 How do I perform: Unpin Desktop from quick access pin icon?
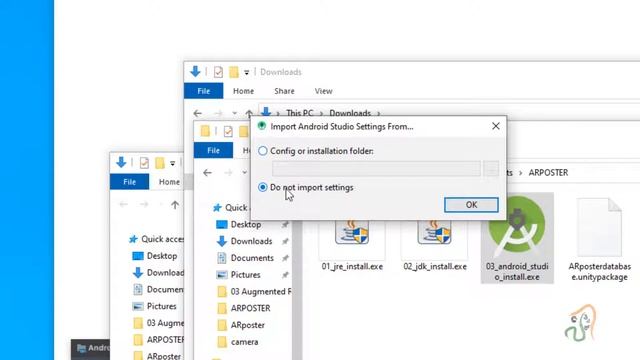[285, 224]
